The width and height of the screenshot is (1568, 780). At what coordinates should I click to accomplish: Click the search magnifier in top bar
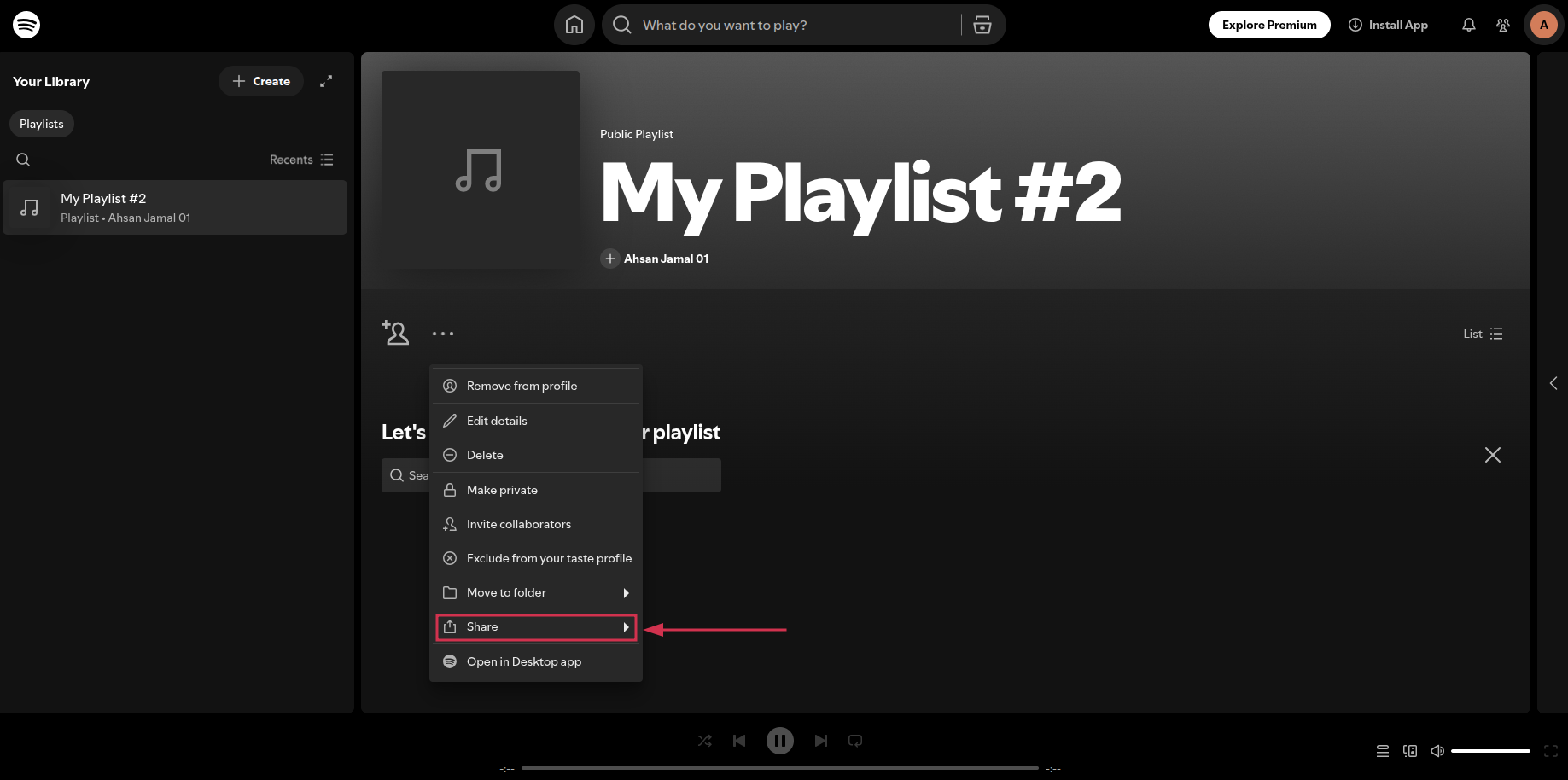tap(622, 25)
